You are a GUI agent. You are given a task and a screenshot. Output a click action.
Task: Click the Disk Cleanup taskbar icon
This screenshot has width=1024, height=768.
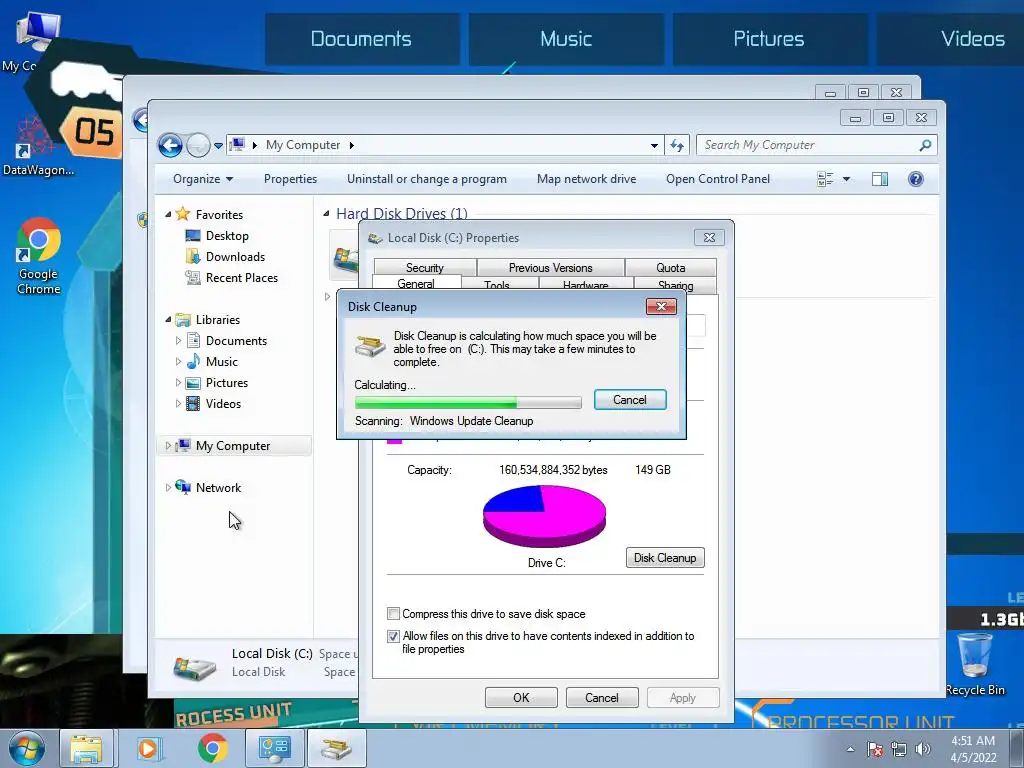click(336, 748)
